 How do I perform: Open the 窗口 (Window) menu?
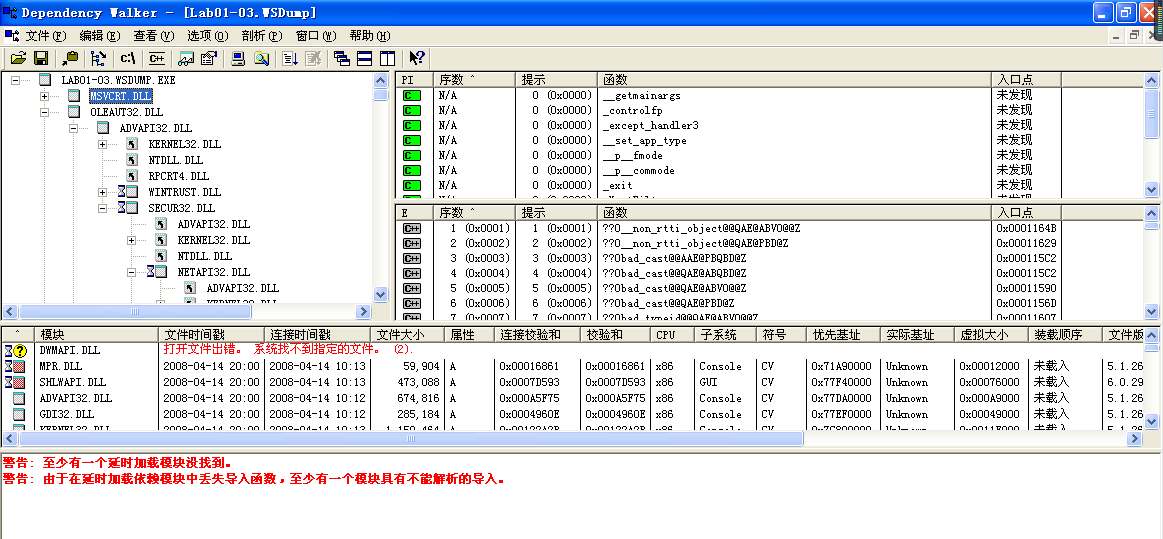[316, 36]
